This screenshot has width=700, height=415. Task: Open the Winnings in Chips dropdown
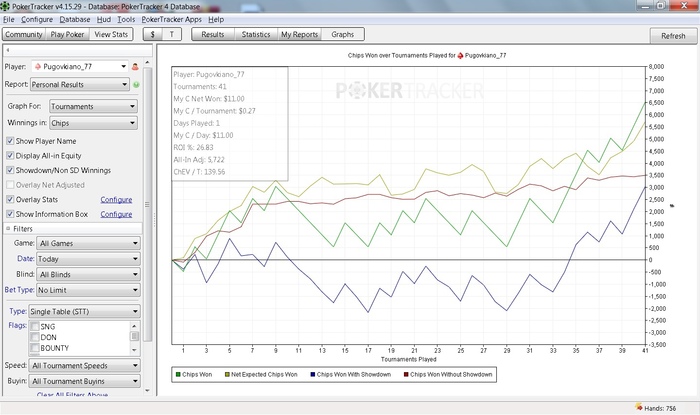point(93,123)
